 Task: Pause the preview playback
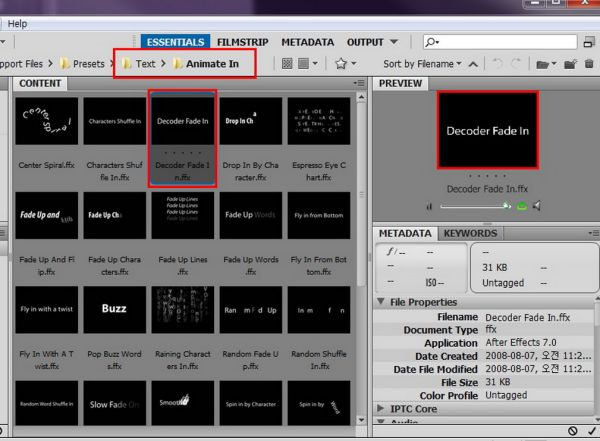[429, 207]
